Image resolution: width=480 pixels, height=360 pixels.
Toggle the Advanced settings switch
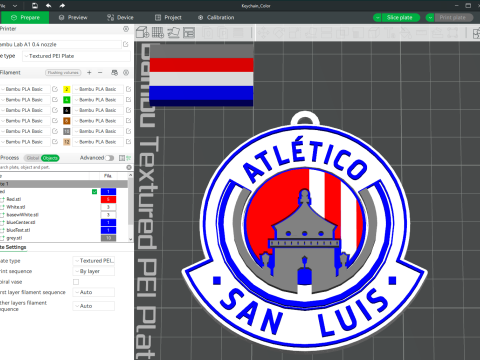pos(109,158)
